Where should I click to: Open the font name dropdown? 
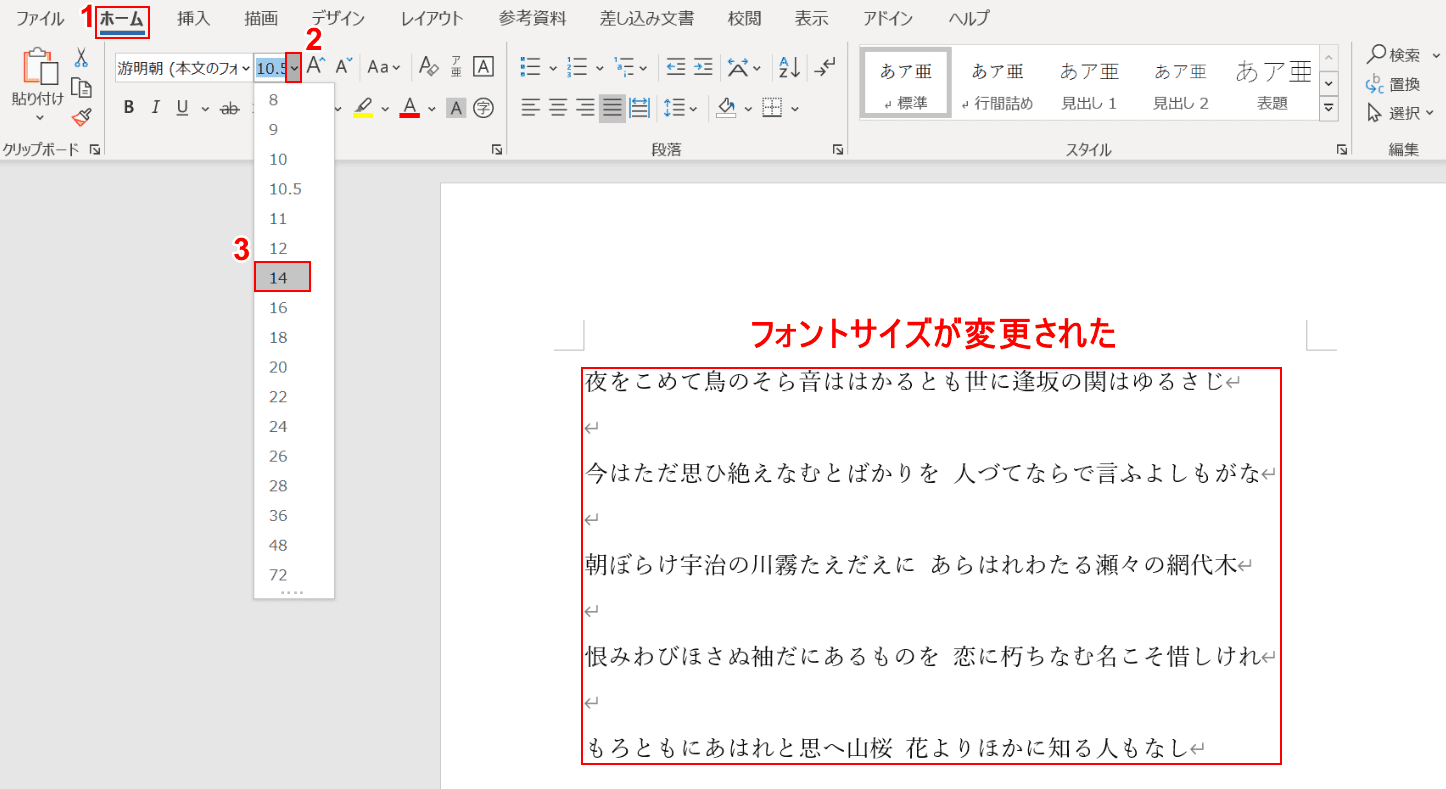click(x=245, y=68)
